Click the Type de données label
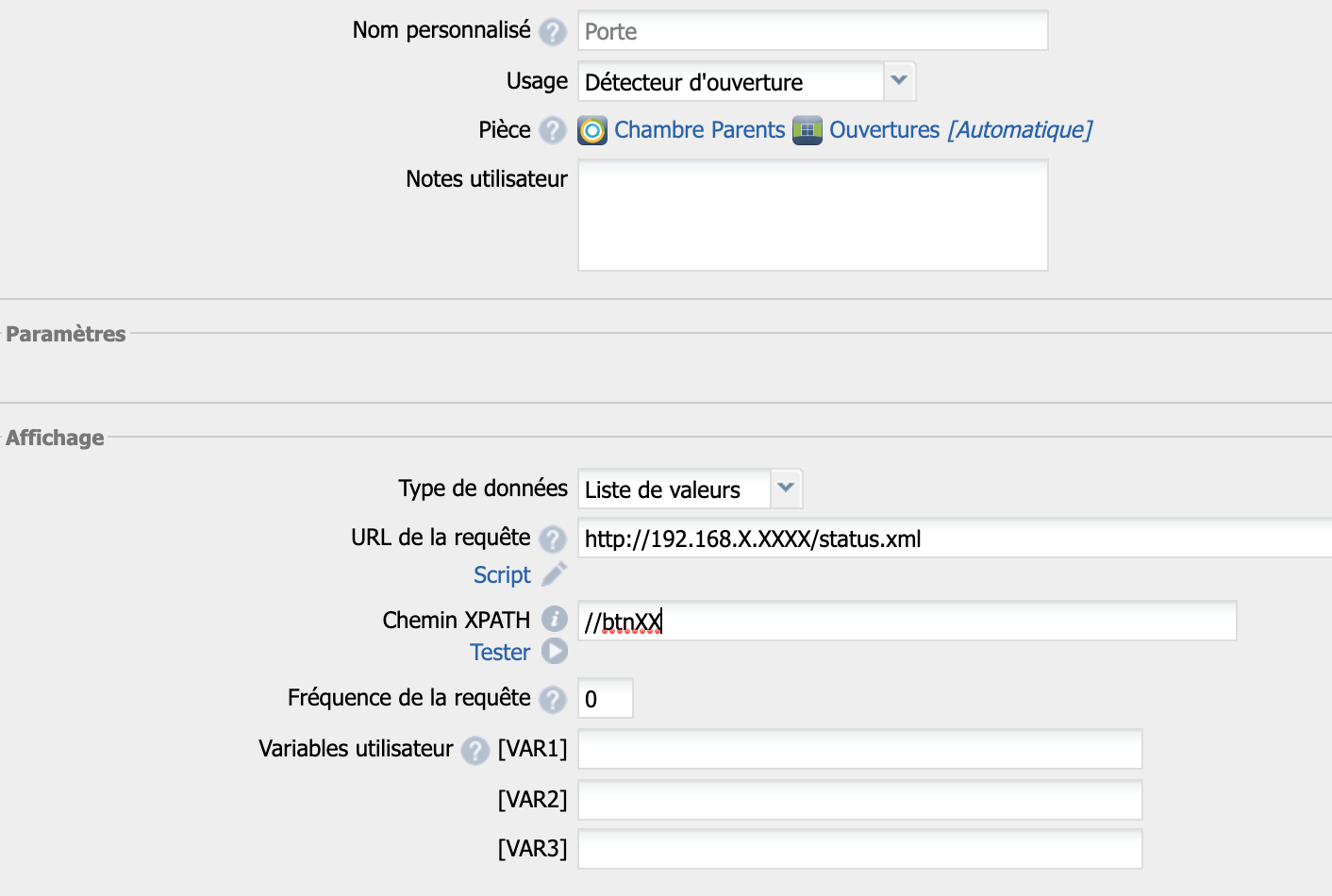This screenshot has height=896, width=1332. pyautogui.click(x=483, y=488)
